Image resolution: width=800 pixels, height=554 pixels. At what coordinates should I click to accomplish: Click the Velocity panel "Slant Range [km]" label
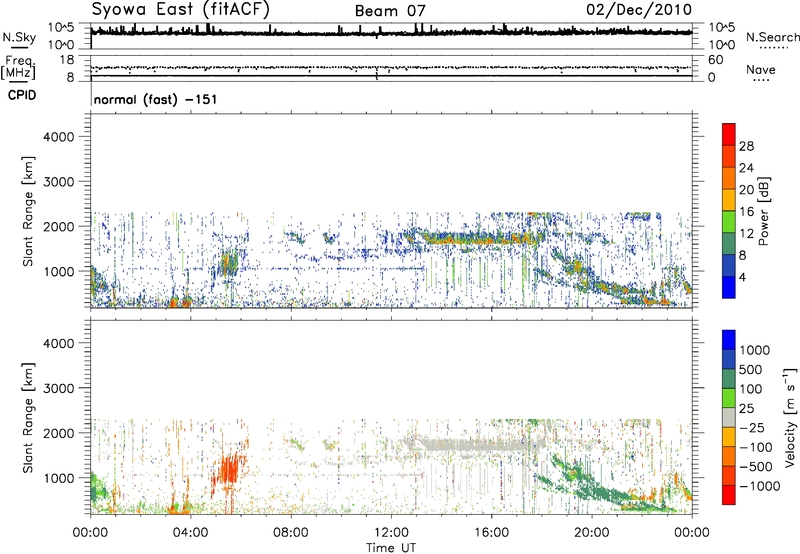point(28,418)
